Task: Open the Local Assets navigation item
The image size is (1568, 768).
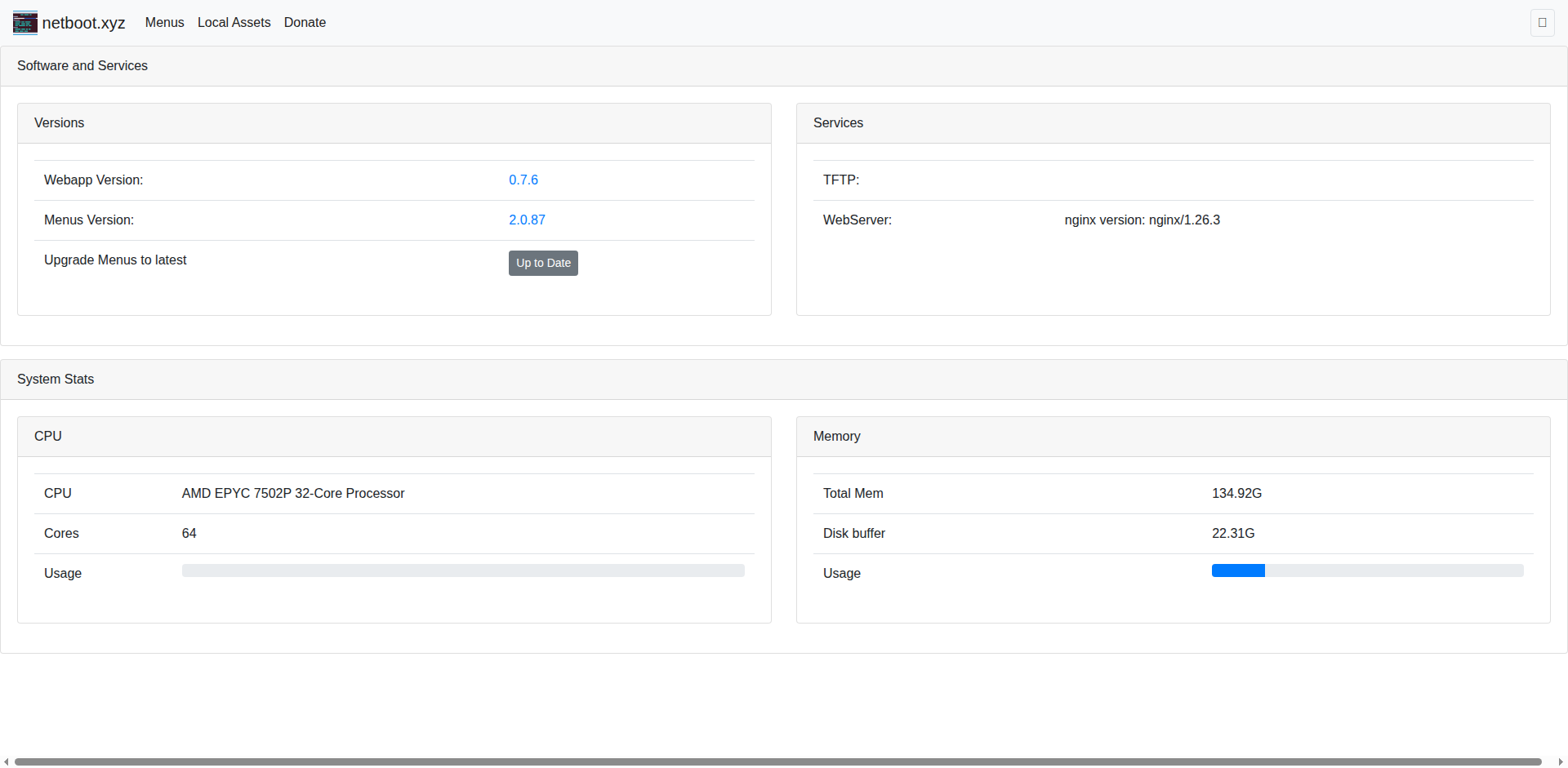Action: coord(234,23)
